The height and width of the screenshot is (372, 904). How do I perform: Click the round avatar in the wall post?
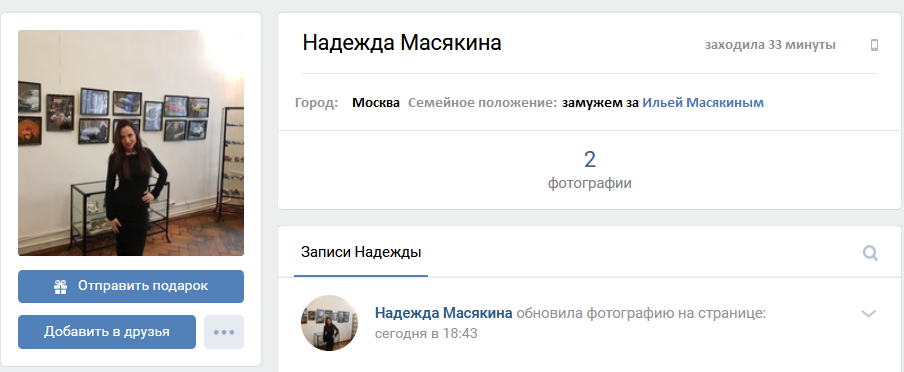pos(329,323)
